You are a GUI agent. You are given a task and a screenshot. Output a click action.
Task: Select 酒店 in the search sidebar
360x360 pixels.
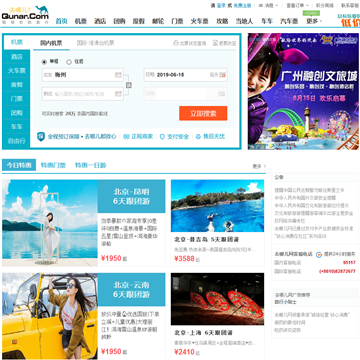[x=17, y=57]
